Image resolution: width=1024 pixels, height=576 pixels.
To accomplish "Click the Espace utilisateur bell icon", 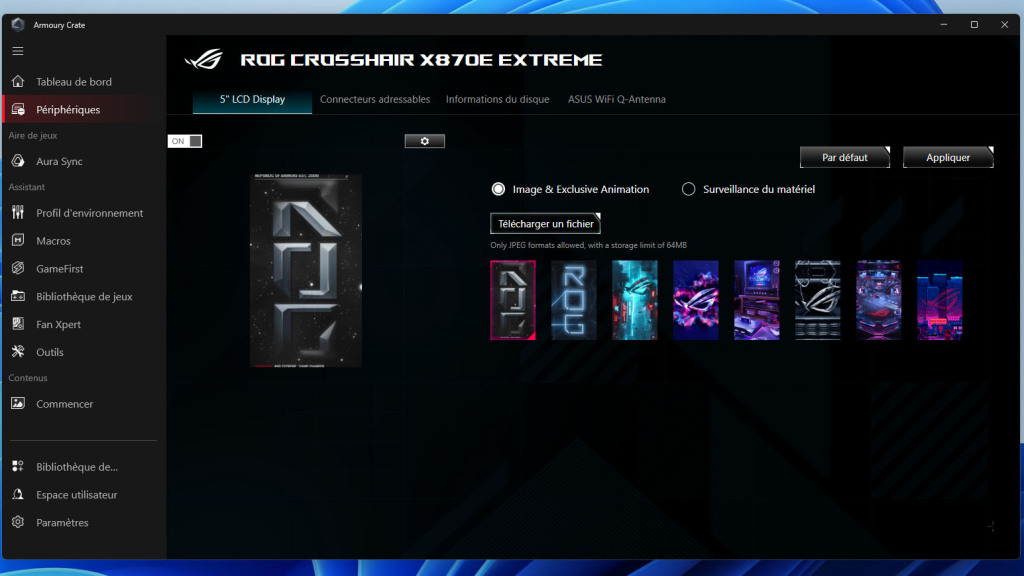I will (18, 494).
